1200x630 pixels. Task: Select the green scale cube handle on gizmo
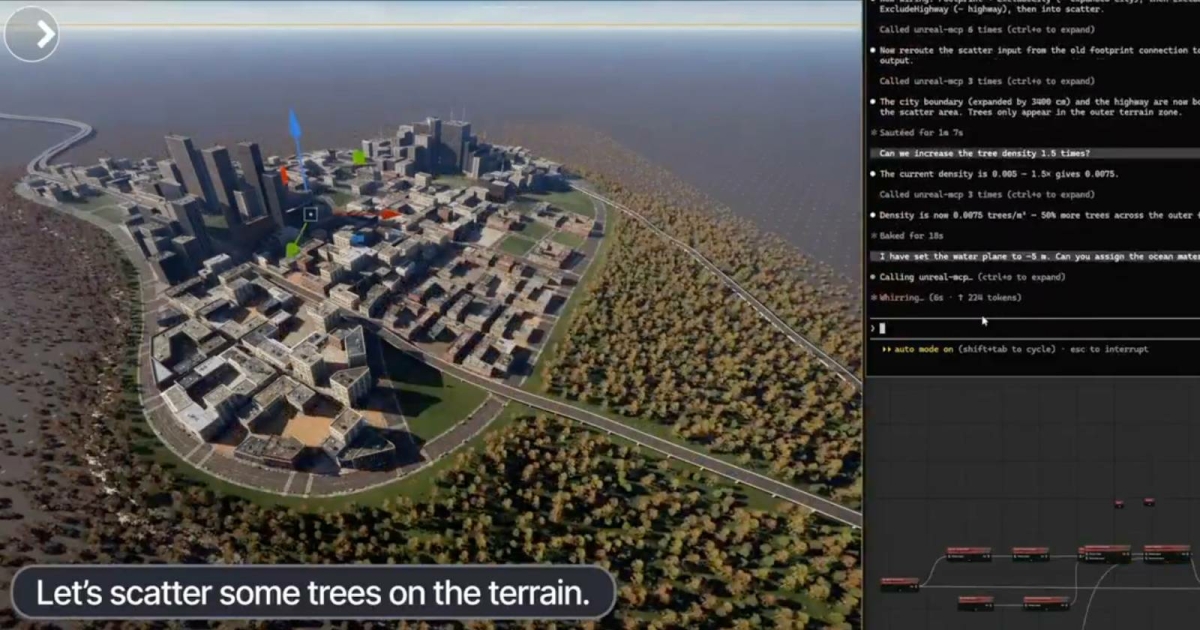coord(359,157)
